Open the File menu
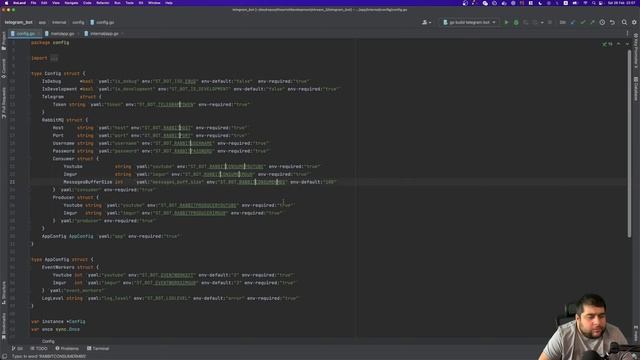 tap(33, 3)
